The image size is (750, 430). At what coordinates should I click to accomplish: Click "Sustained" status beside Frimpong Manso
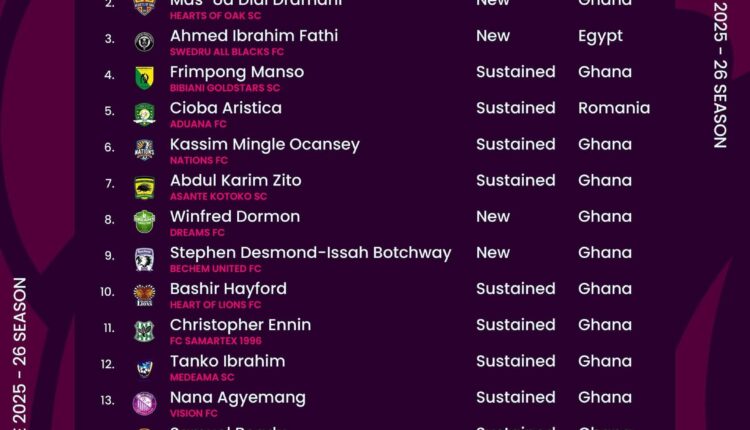tap(515, 72)
